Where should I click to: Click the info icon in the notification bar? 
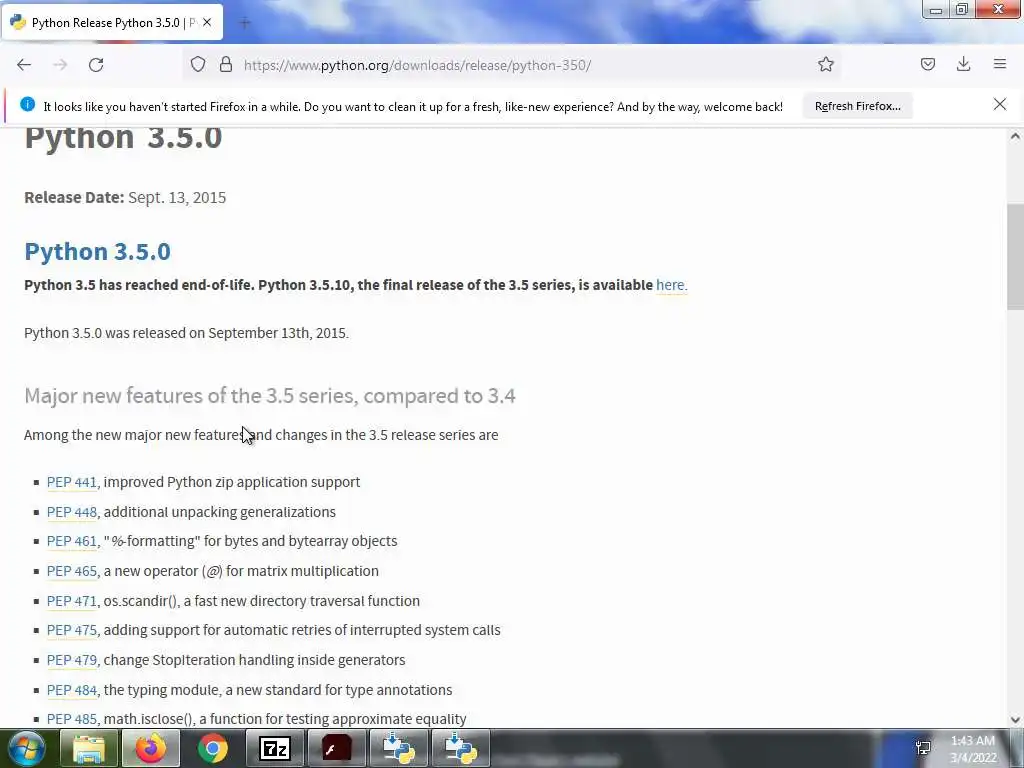point(27,104)
